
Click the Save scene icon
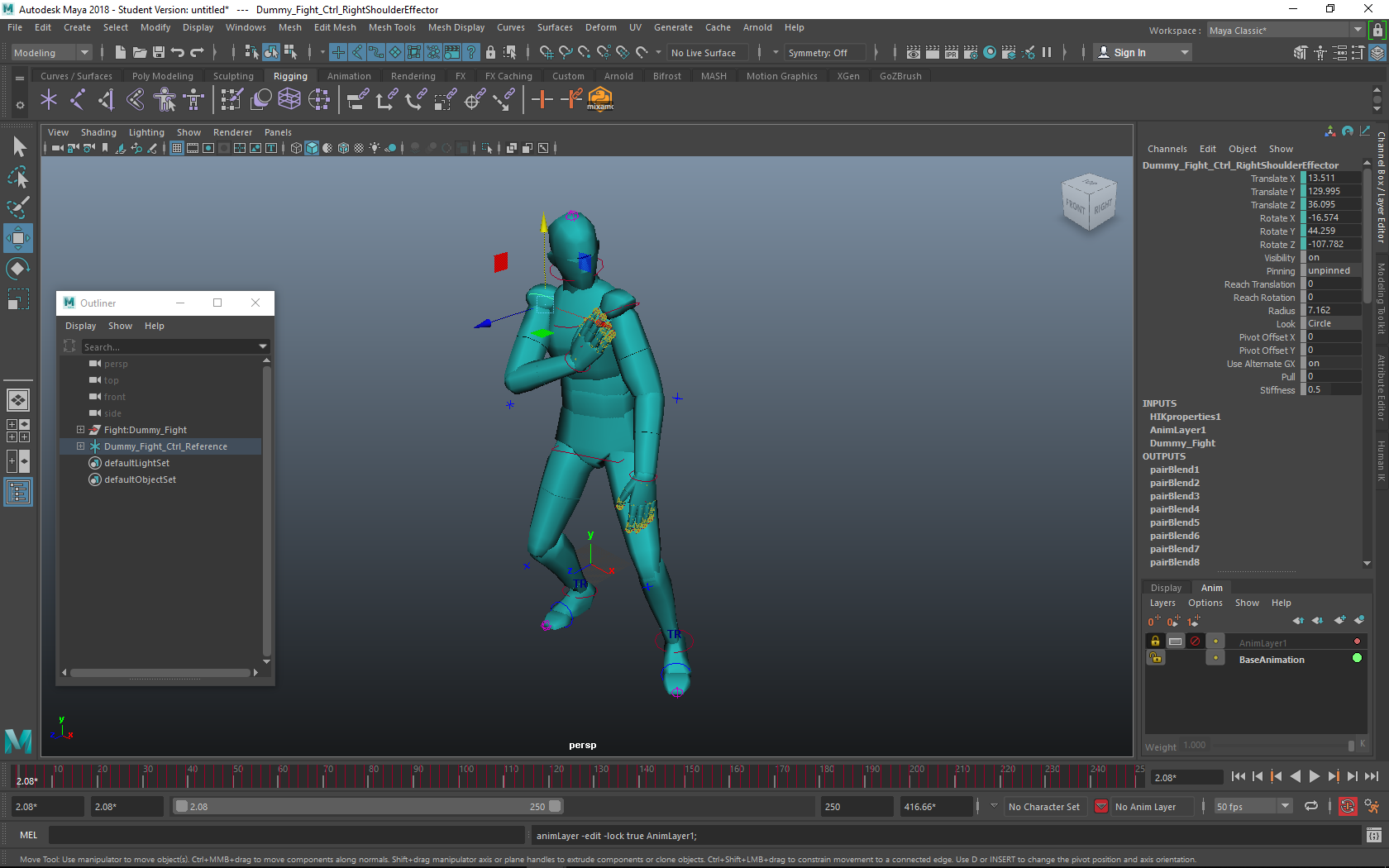[159, 53]
